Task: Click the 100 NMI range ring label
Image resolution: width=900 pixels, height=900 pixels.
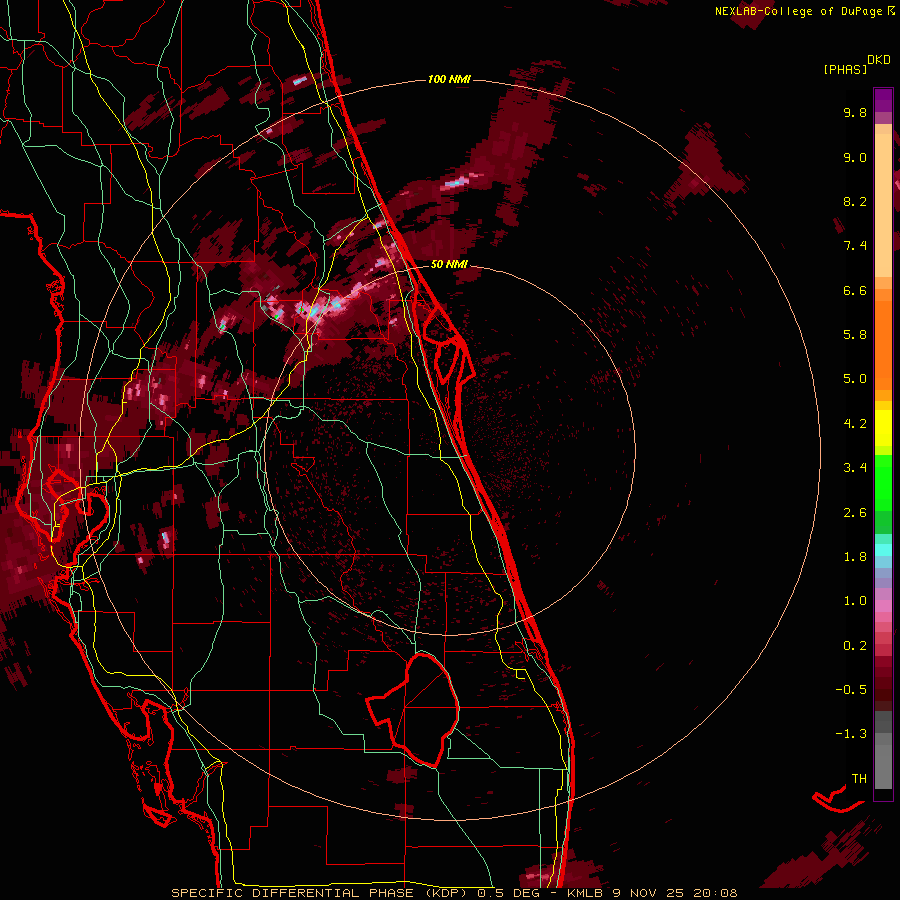Action: click(449, 79)
